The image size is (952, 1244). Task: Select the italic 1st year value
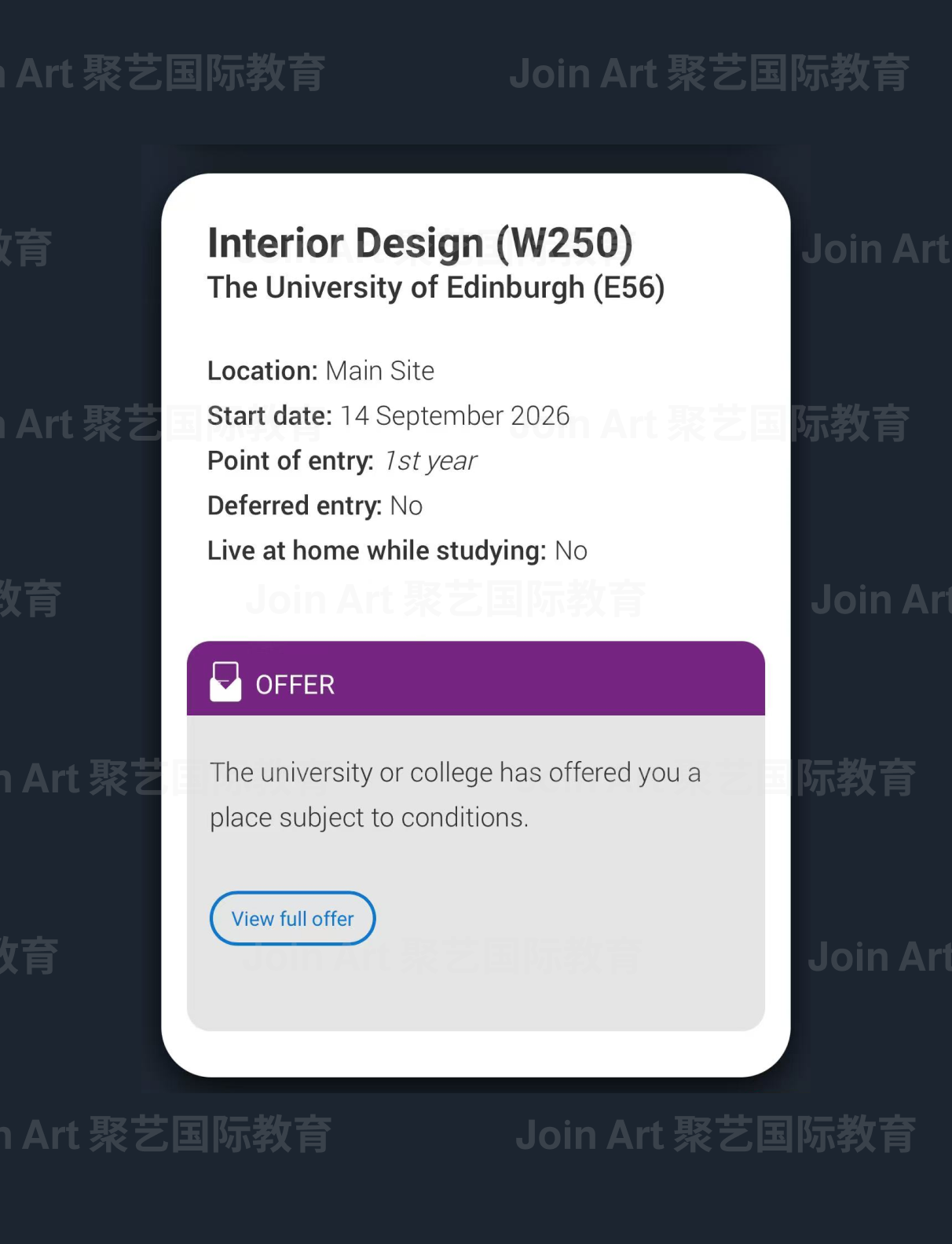coord(430,461)
